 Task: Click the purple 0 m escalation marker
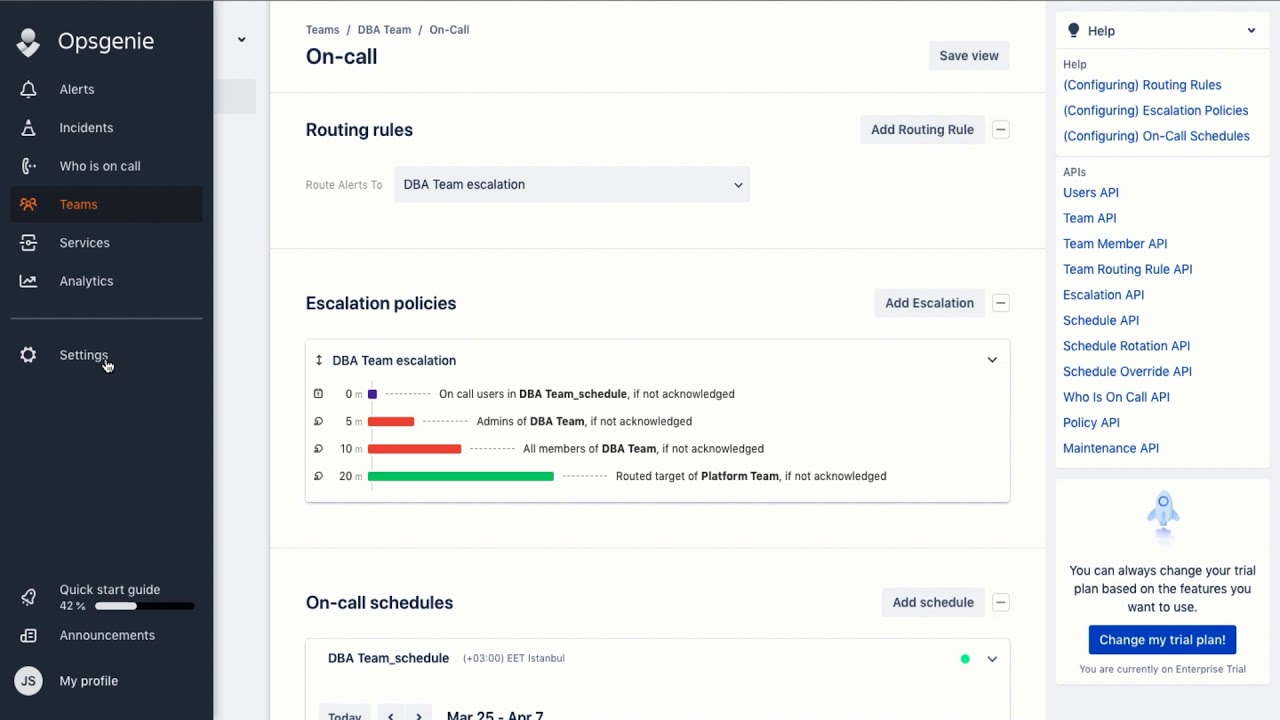tap(372, 394)
